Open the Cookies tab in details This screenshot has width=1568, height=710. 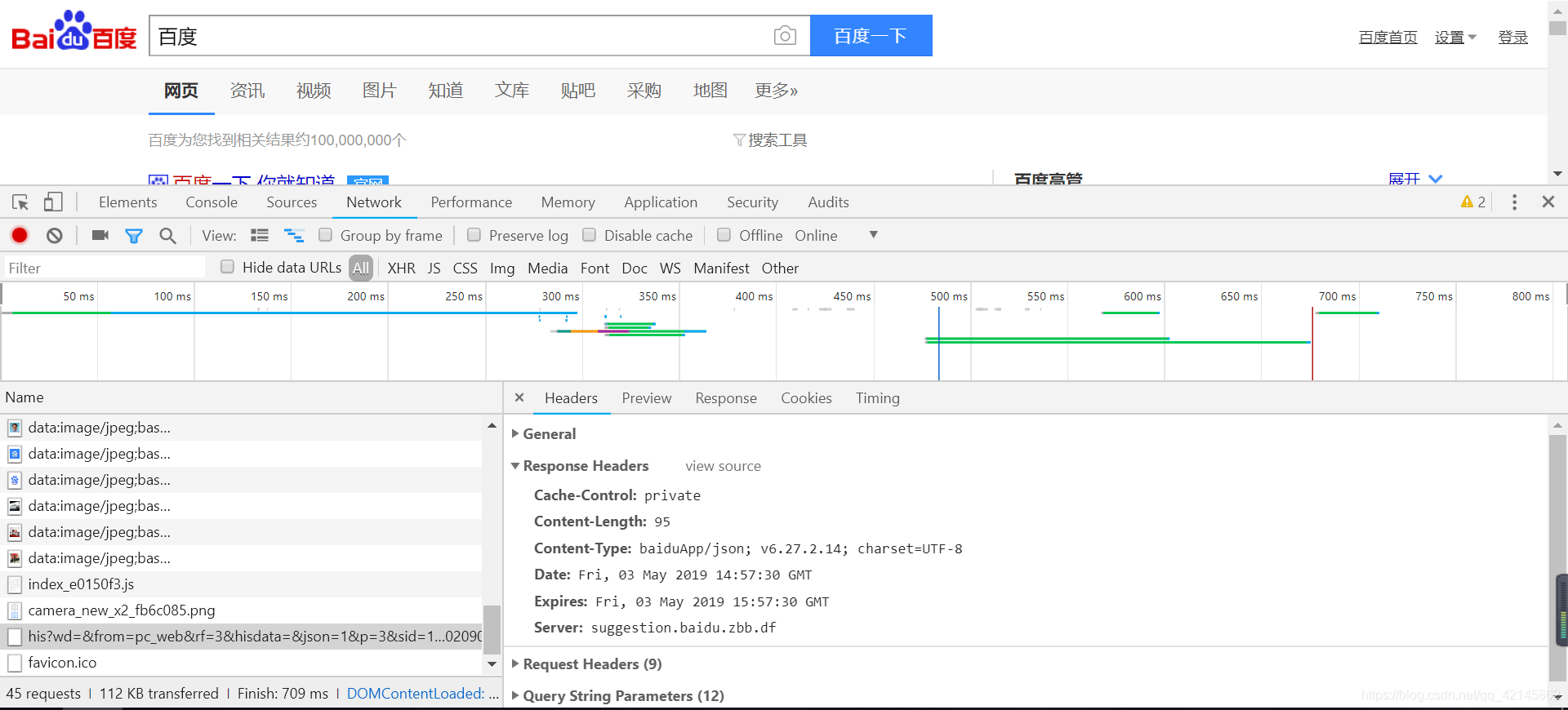click(x=806, y=398)
